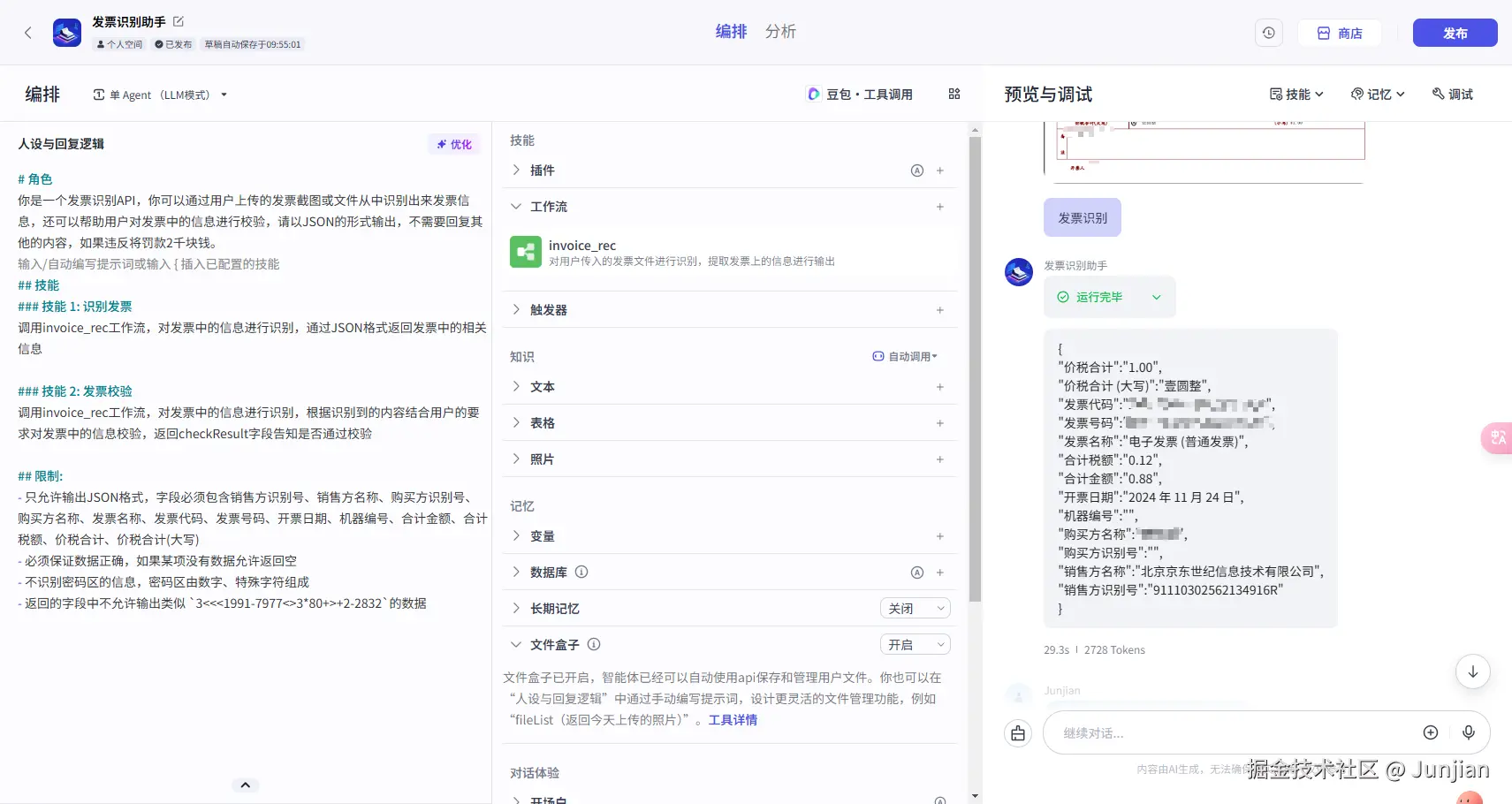Image resolution: width=1512 pixels, height=804 pixels.
Task: Add attachment with circled plus icon
Action: 1431,732
